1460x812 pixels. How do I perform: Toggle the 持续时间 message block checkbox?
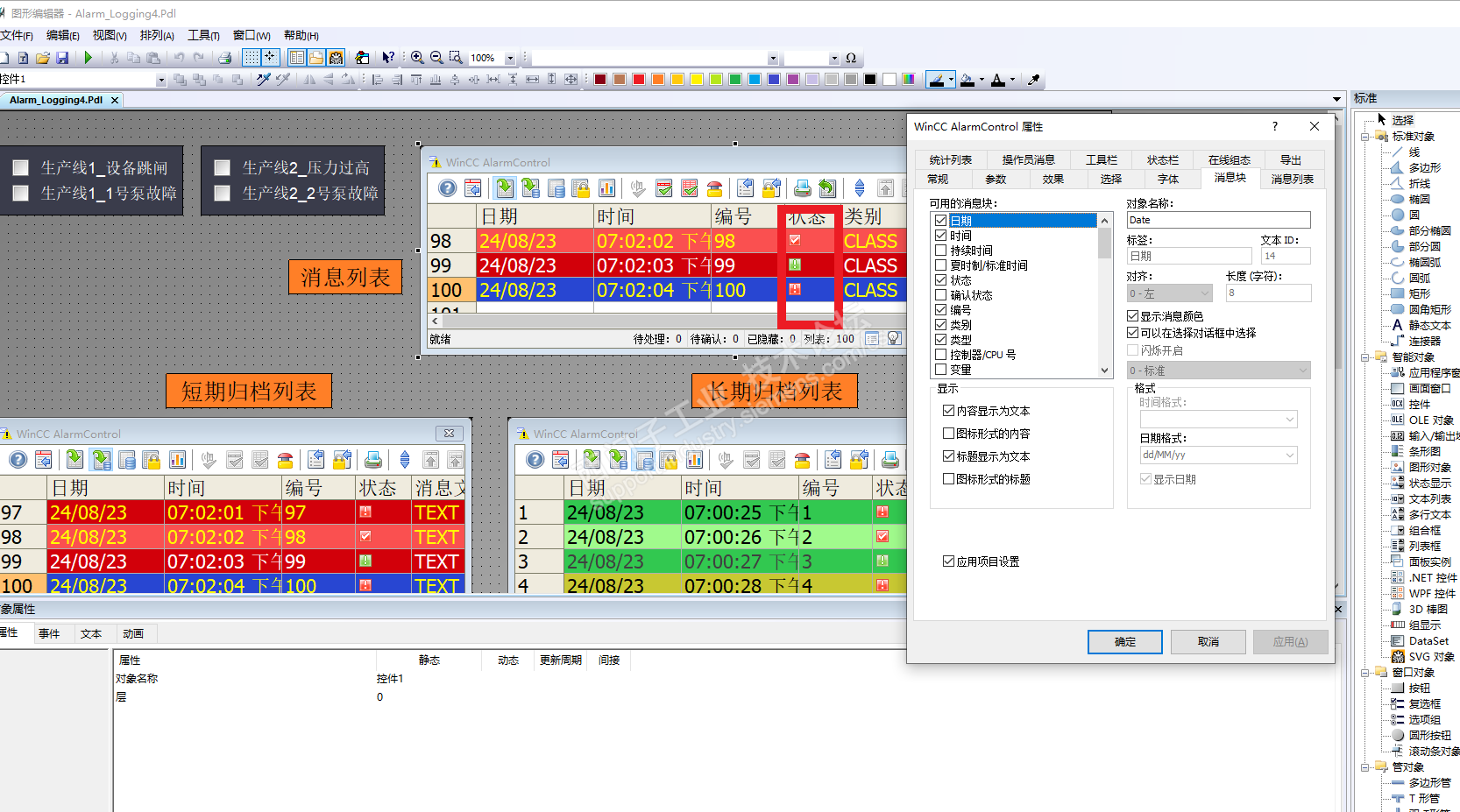tap(941, 251)
